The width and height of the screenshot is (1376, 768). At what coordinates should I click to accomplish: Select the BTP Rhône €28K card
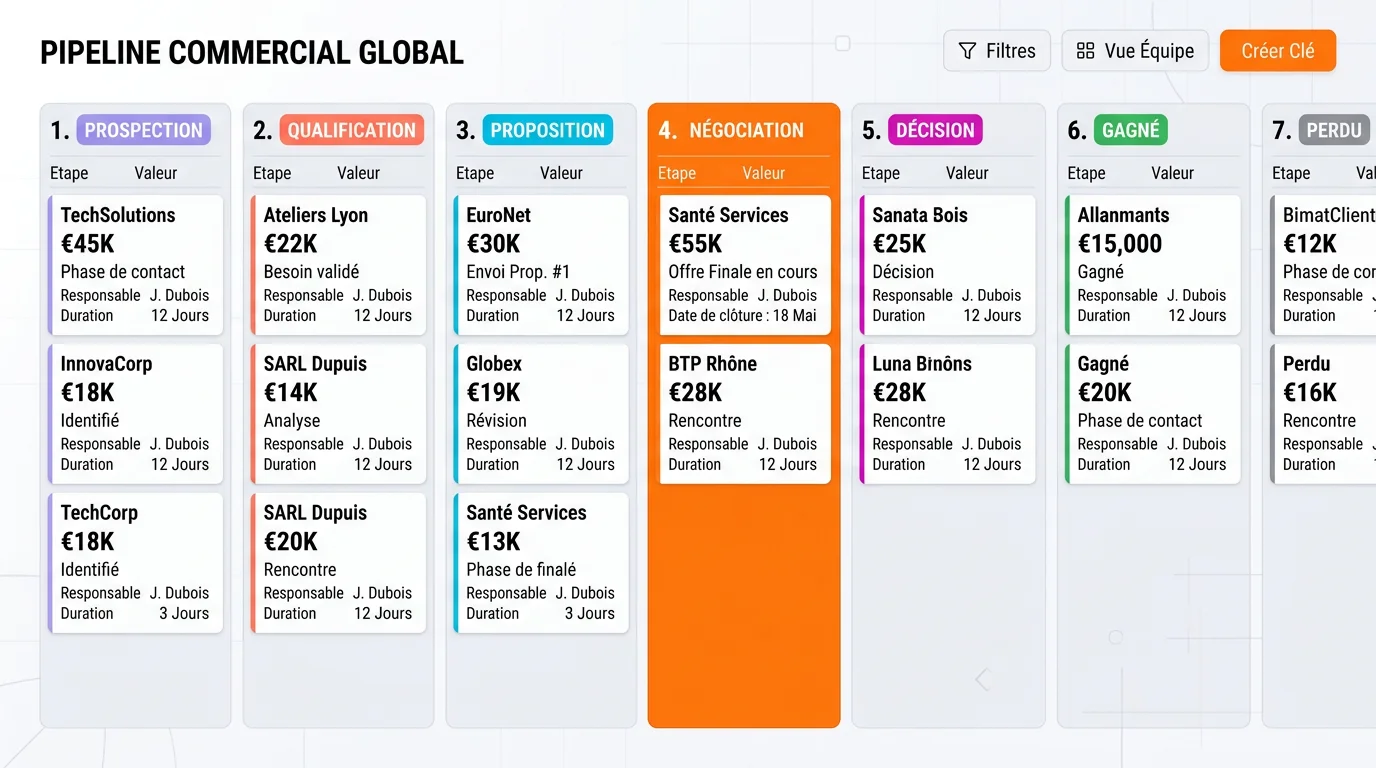pos(744,414)
